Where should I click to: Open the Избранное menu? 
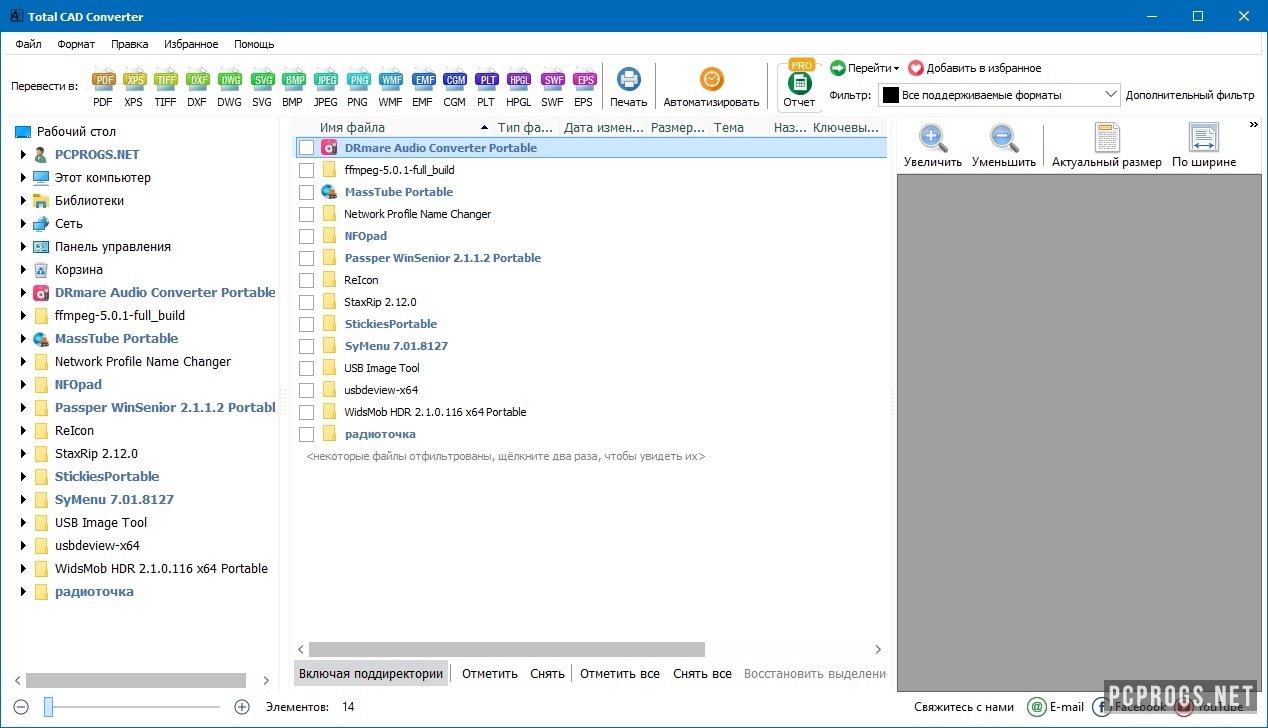pyautogui.click(x=191, y=44)
